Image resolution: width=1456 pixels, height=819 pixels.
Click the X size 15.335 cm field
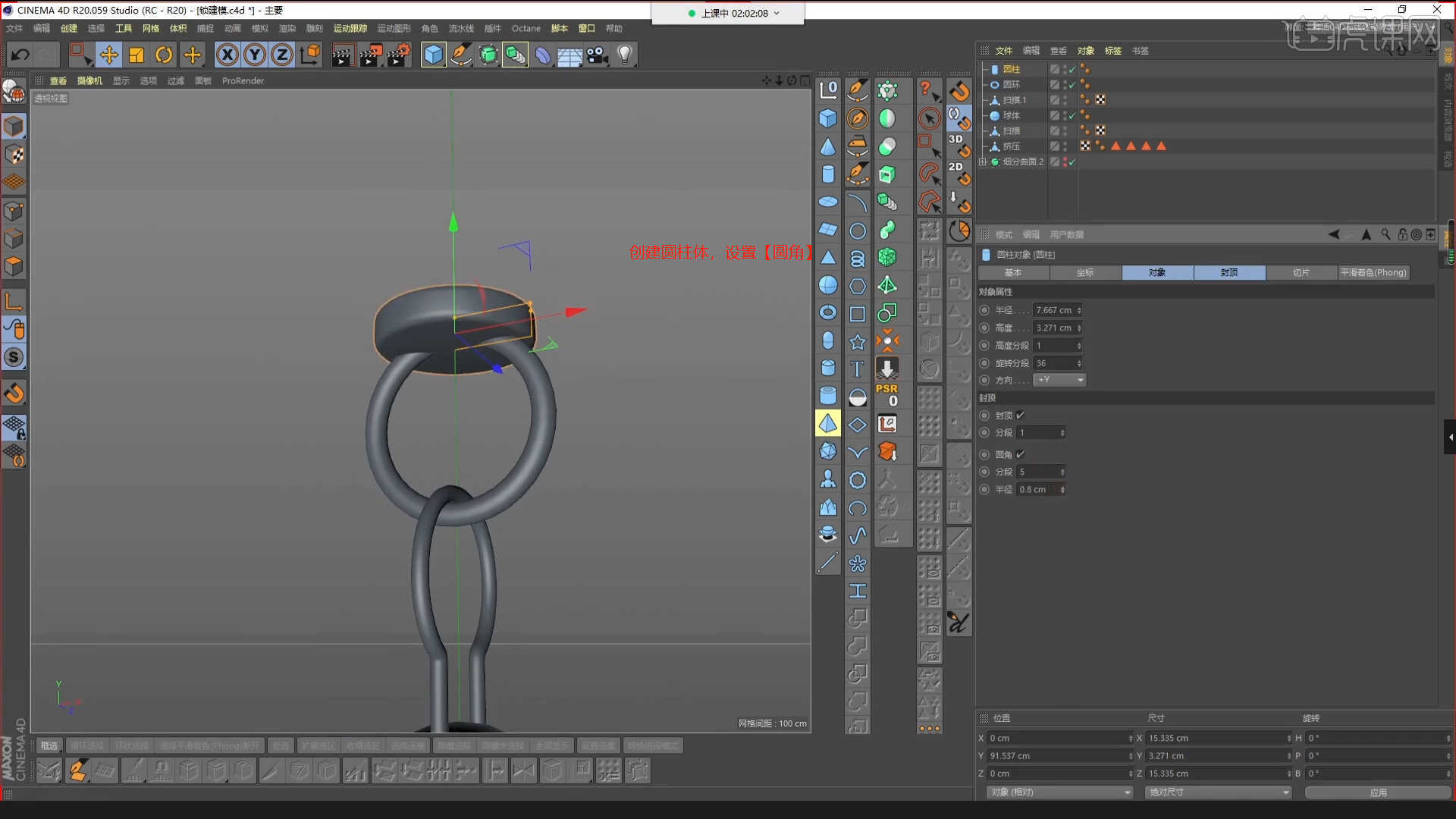click(x=1216, y=738)
